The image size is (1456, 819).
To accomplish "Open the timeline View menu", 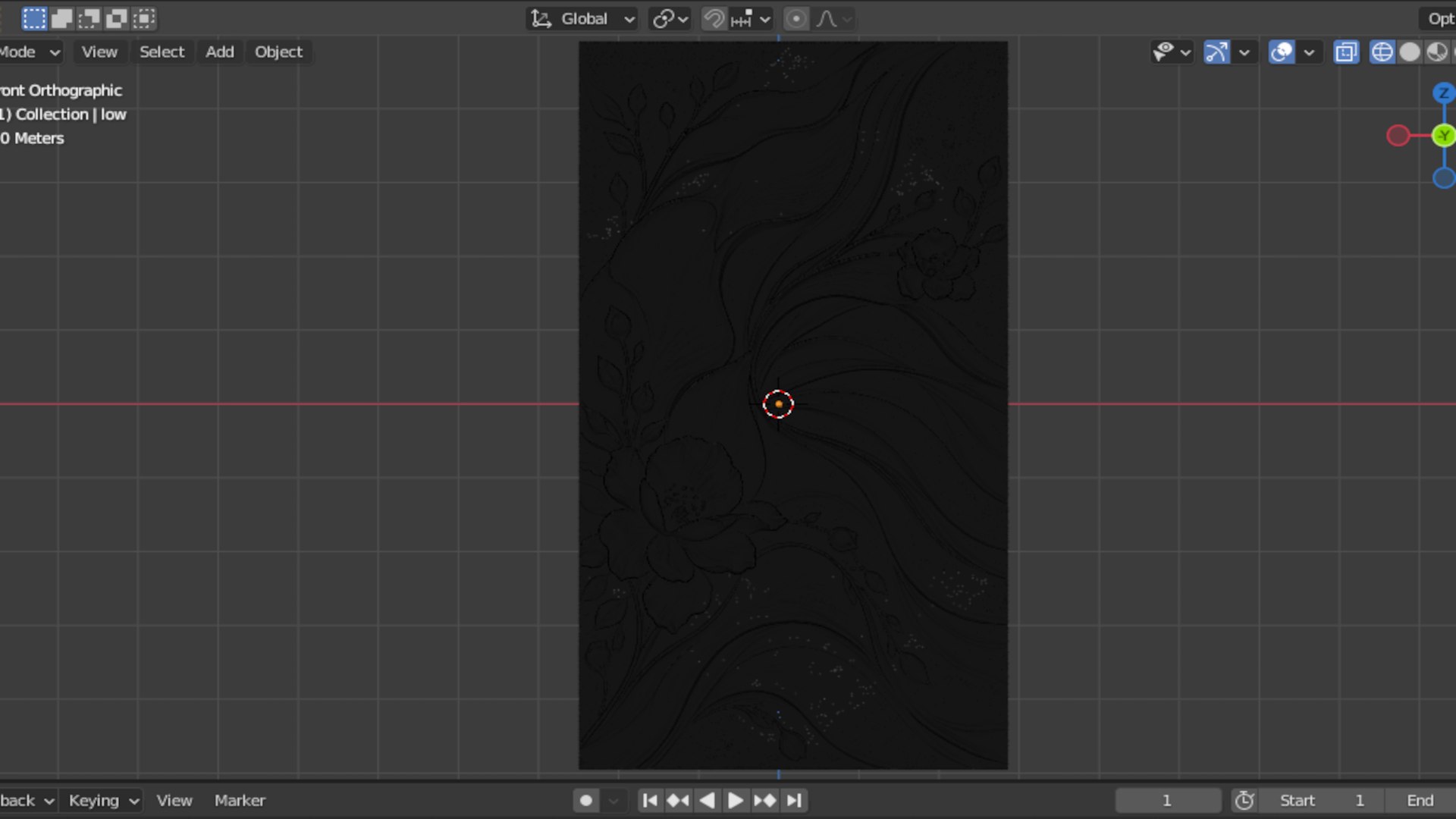I will tap(174, 800).
